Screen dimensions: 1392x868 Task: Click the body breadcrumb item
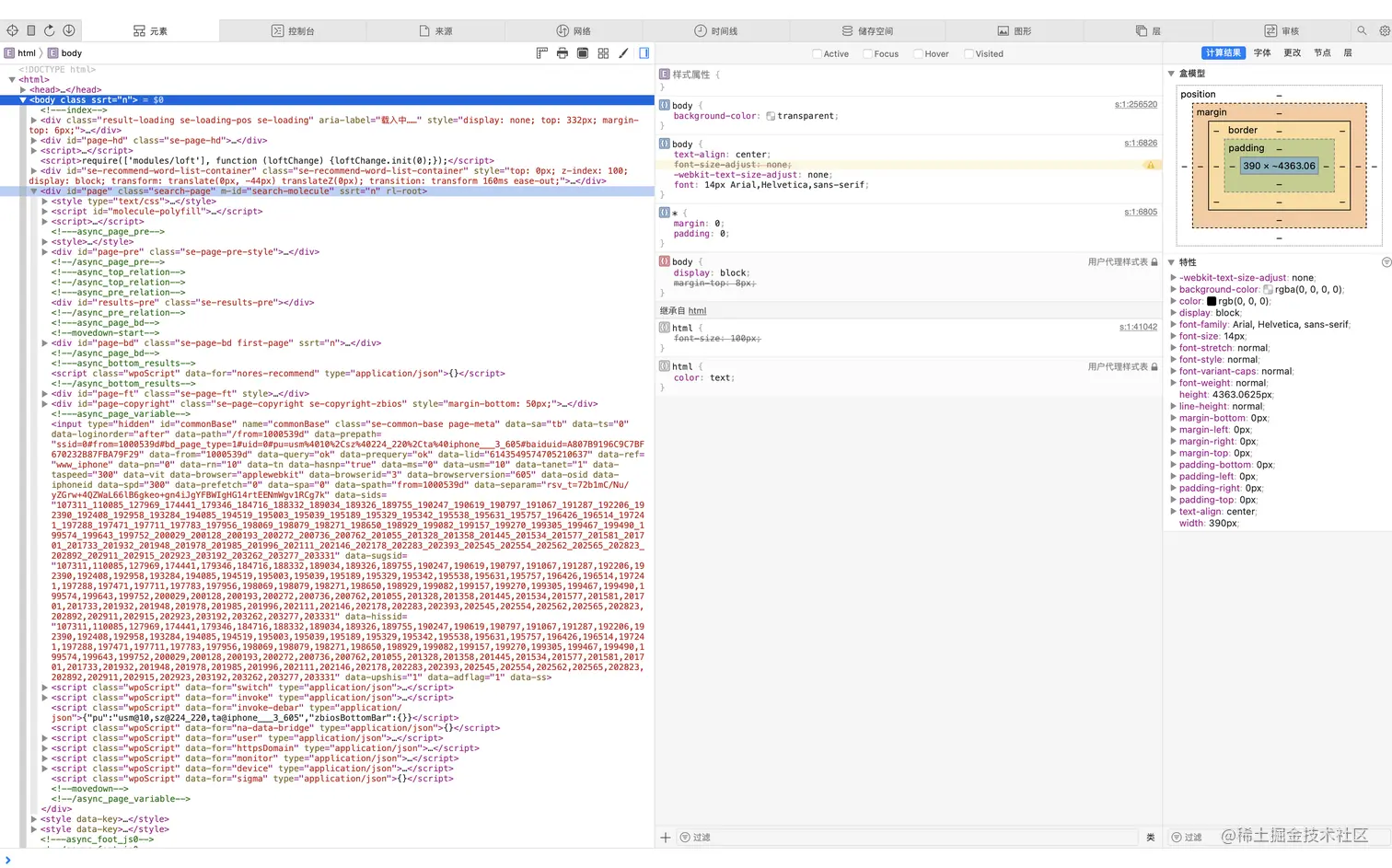[x=65, y=53]
